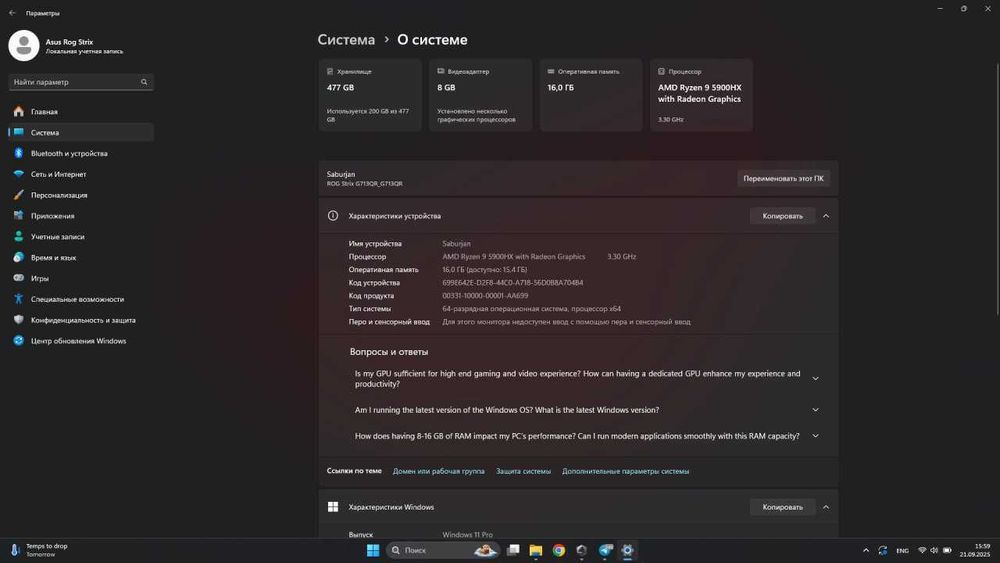Collapse the Характеристики устройства section
The image size is (1000, 563).
(826, 216)
